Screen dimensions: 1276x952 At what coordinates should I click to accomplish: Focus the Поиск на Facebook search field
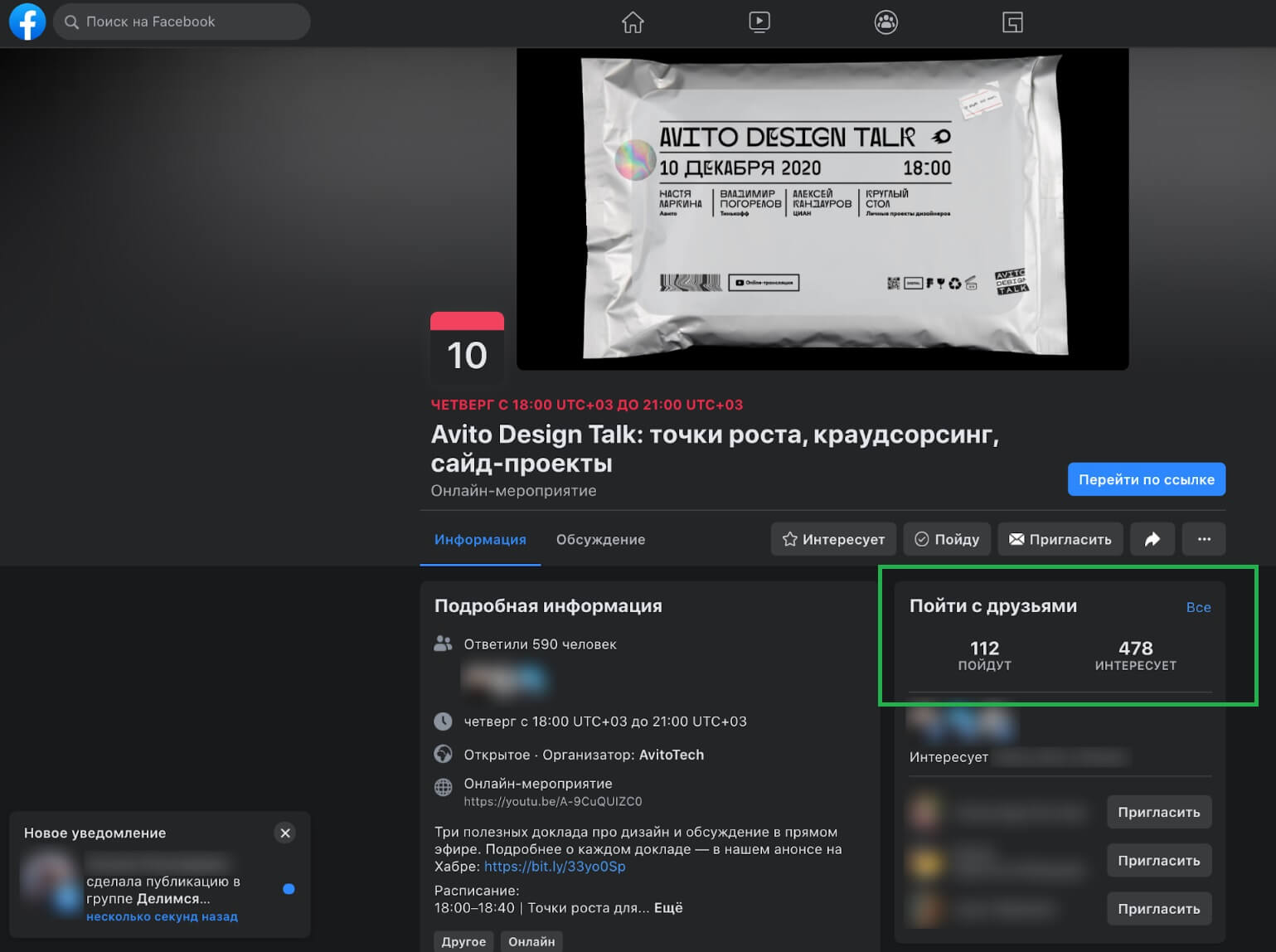[x=182, y=22]
